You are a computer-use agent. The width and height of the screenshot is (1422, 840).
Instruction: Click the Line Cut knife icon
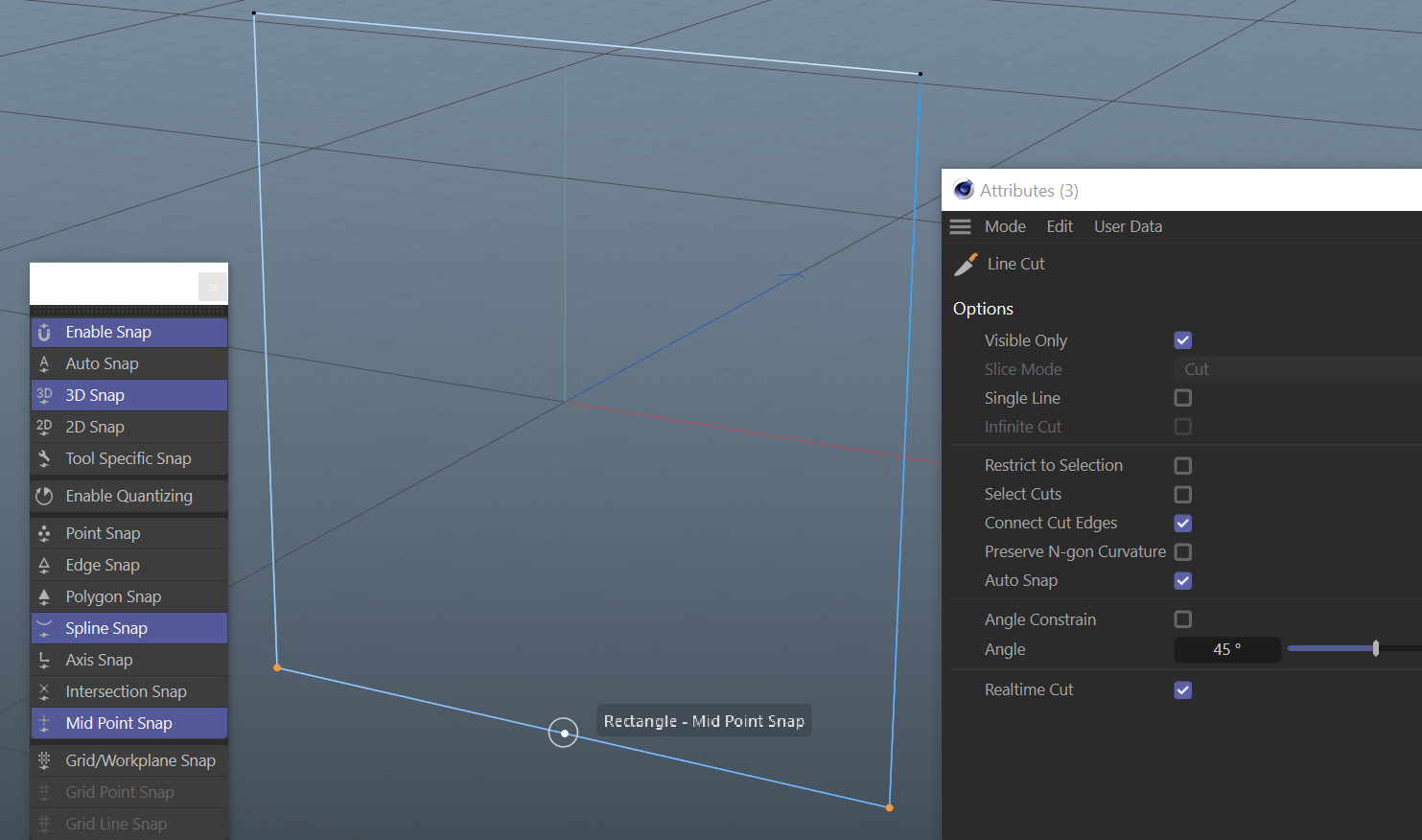click(966, 265)
